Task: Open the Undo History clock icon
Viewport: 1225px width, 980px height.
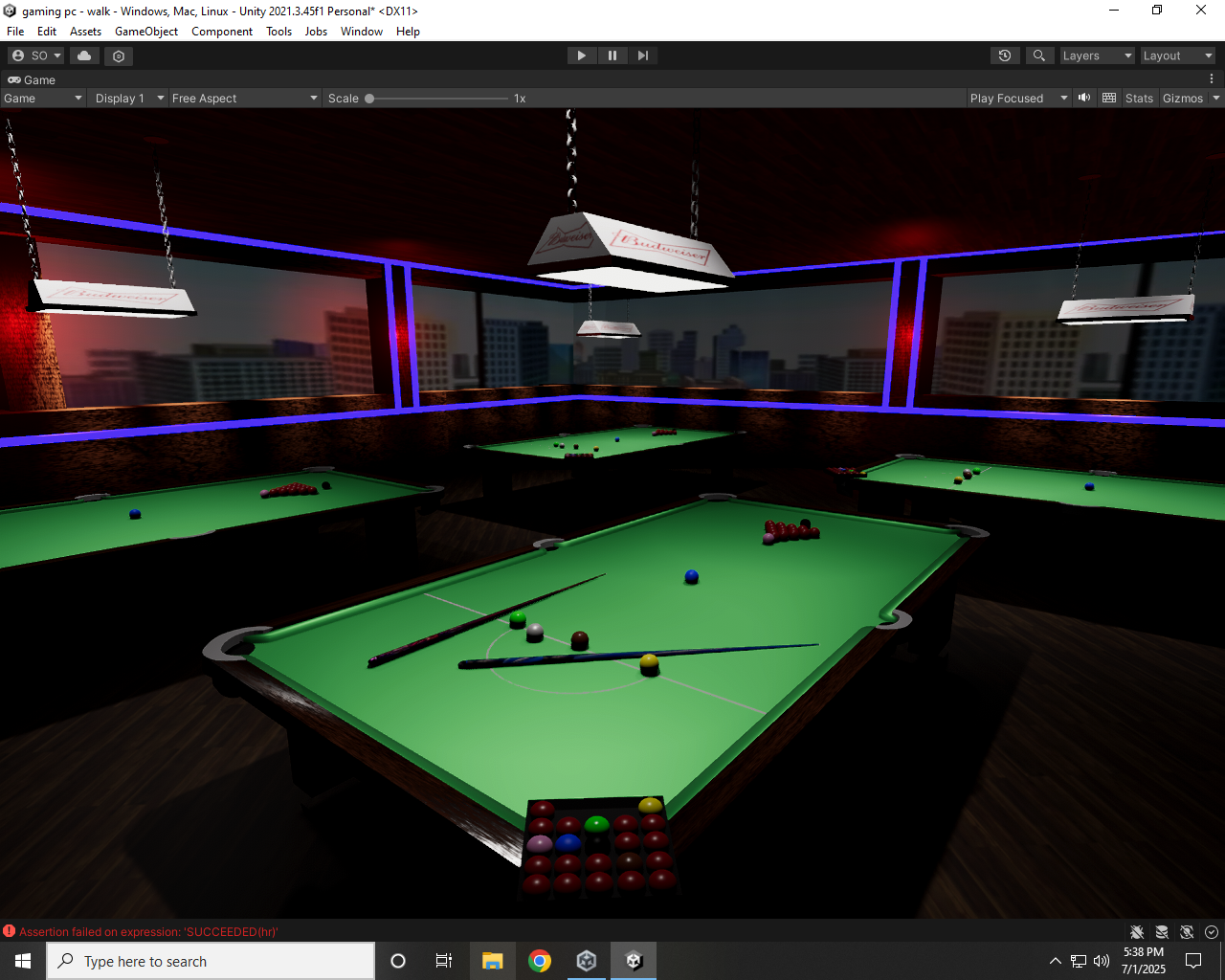Action: (1005, 56)
